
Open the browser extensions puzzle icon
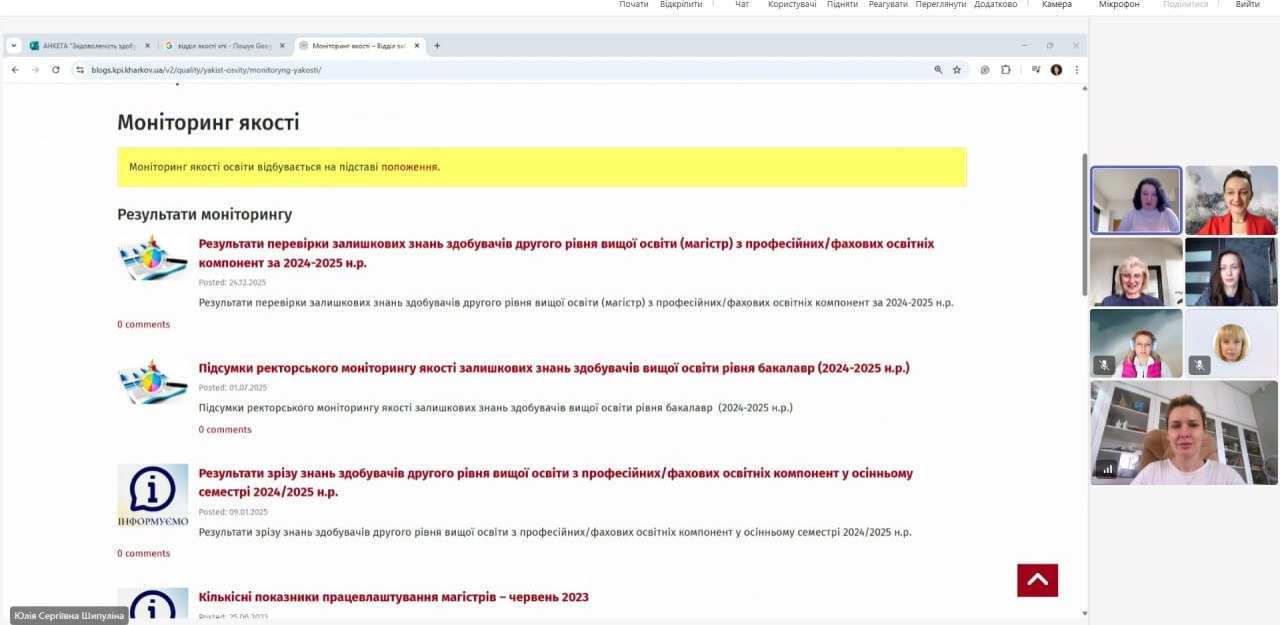click(x=1006, y=70)
